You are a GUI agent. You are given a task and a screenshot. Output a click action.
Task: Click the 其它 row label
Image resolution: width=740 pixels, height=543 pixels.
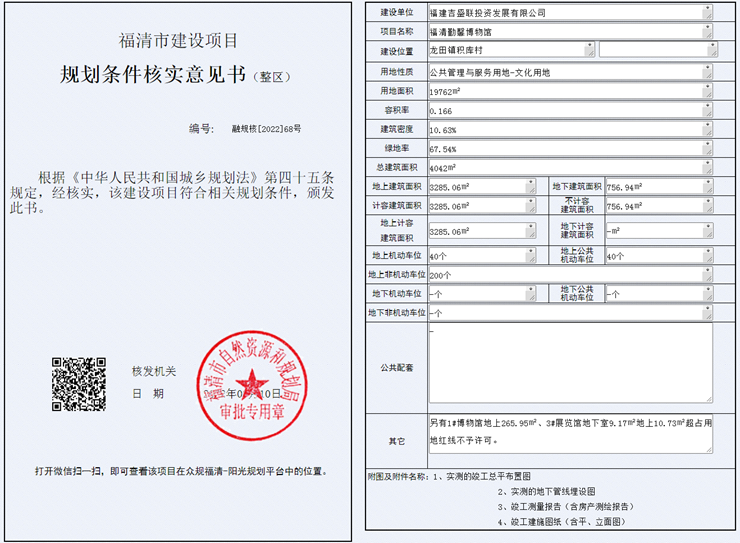click(396, 441)
